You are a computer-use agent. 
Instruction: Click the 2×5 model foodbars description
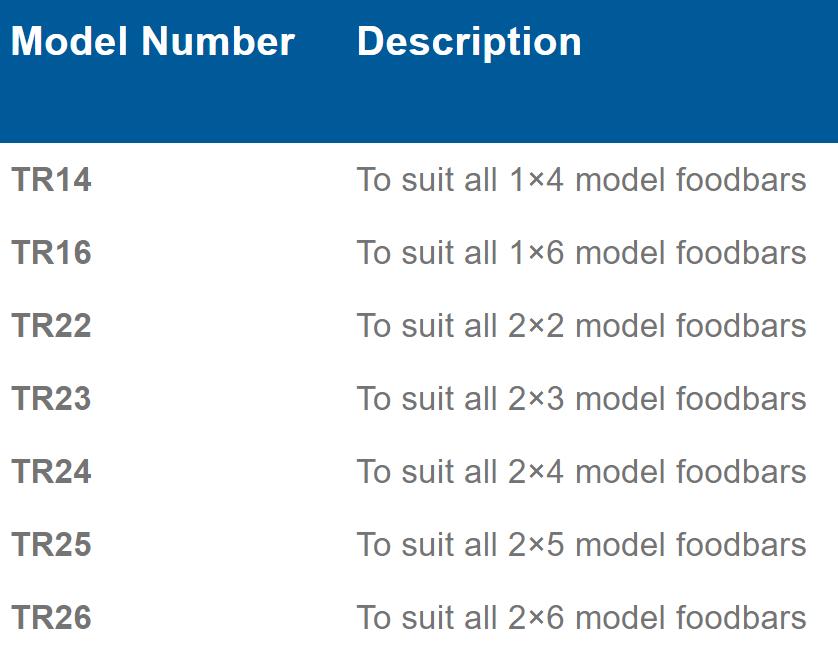581,546
